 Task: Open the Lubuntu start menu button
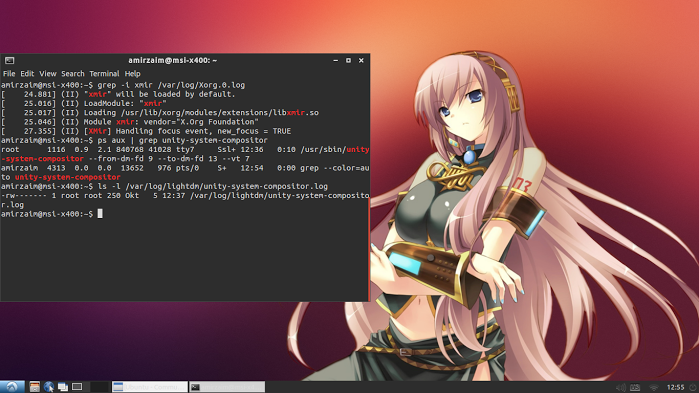coord(12,387)
